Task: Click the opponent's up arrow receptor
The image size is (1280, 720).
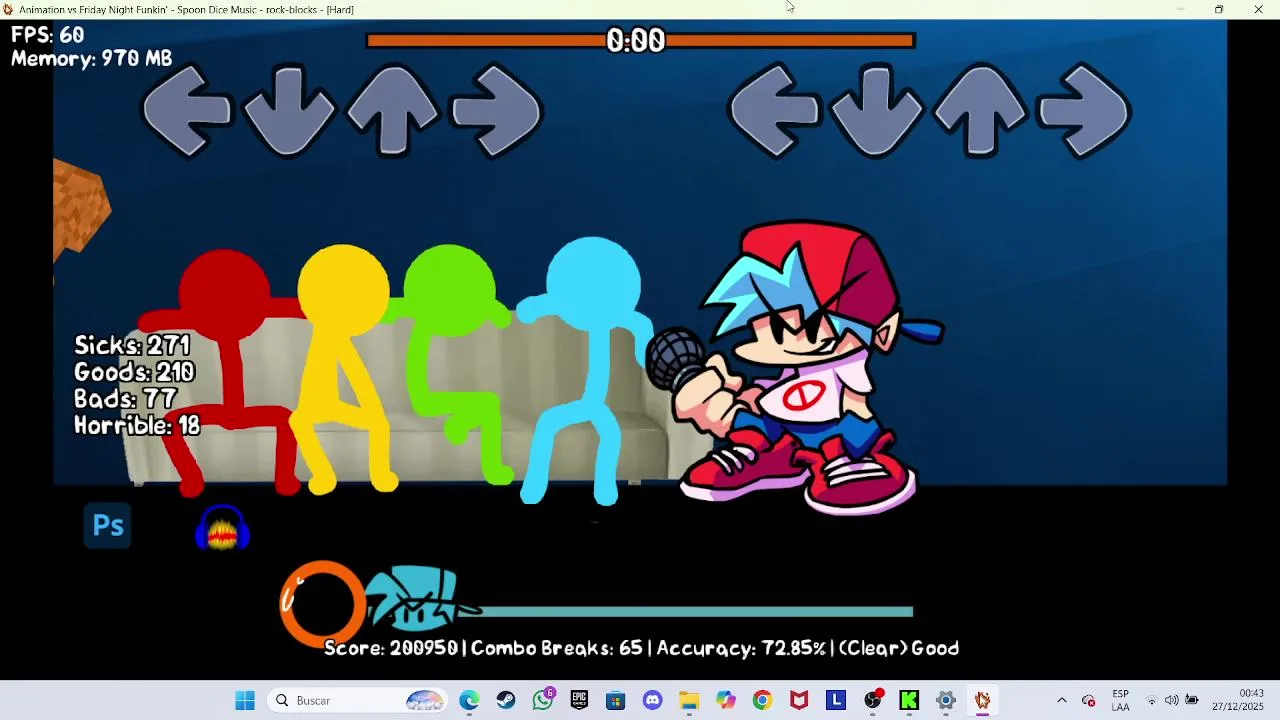Action: (x=393, y=110)
